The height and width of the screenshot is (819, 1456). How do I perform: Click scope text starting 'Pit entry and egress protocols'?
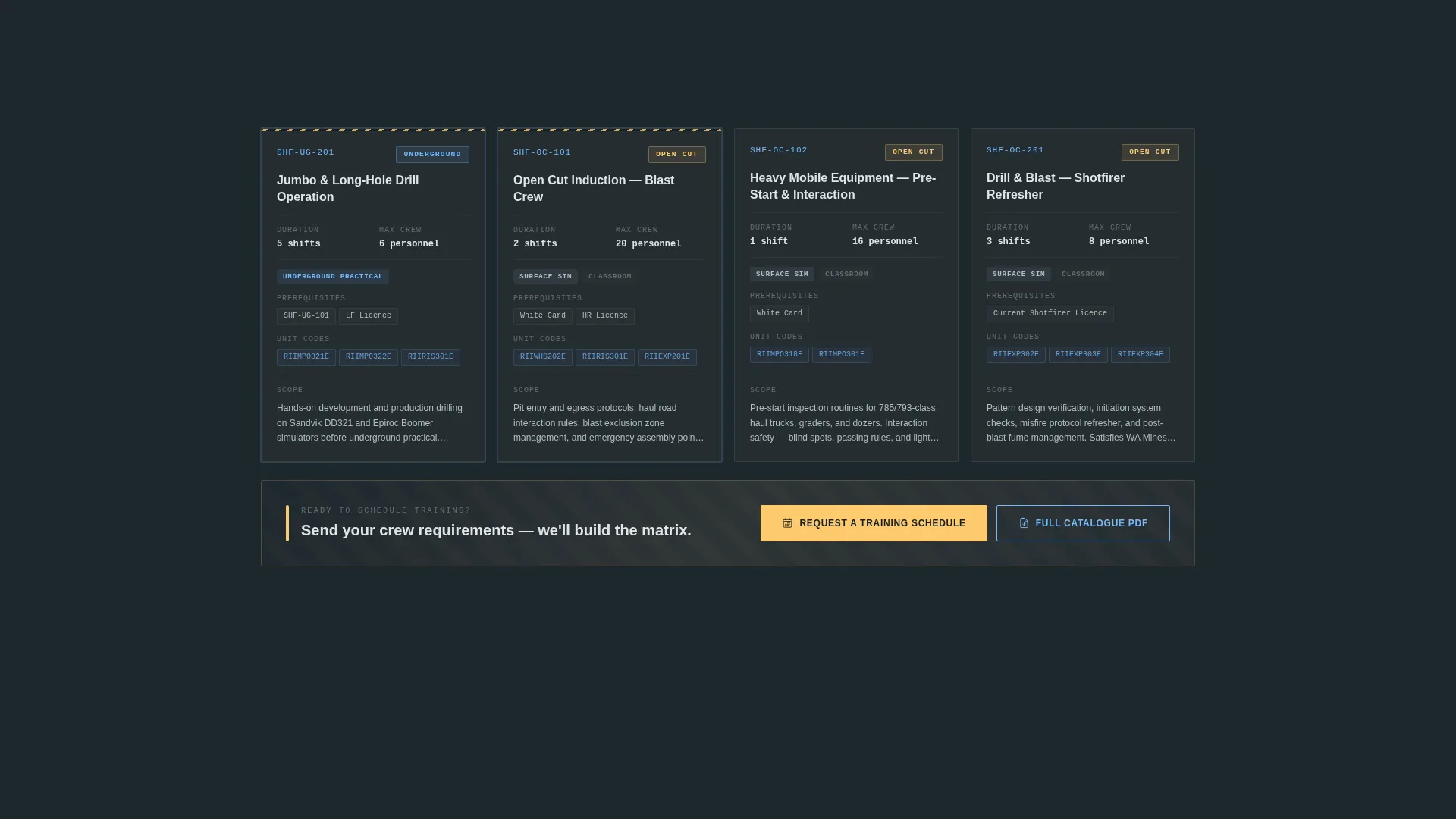pos(608,423)
